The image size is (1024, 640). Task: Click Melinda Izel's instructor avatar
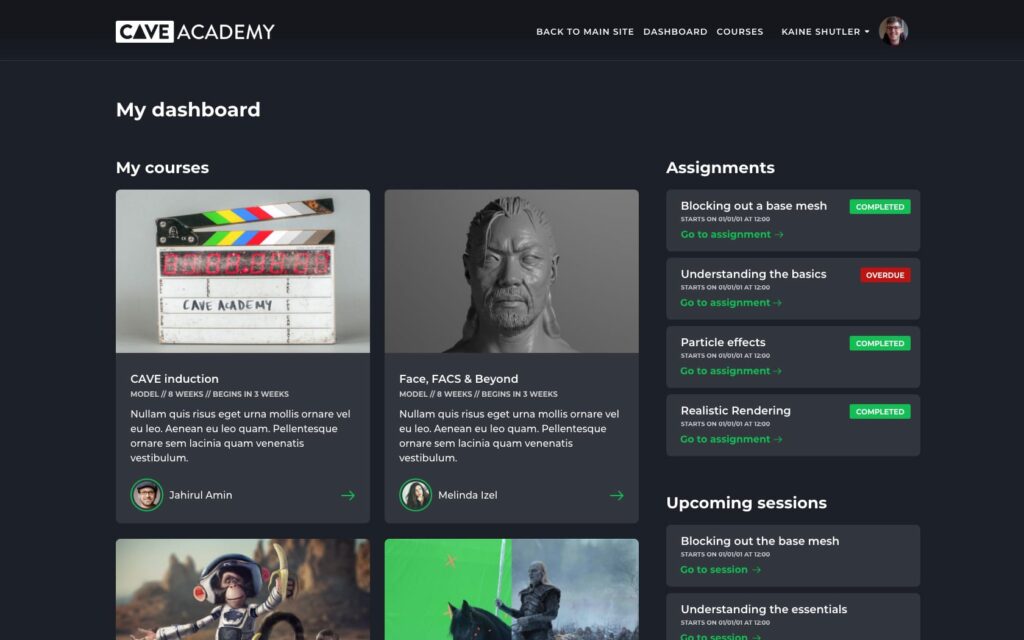(415, 495)
